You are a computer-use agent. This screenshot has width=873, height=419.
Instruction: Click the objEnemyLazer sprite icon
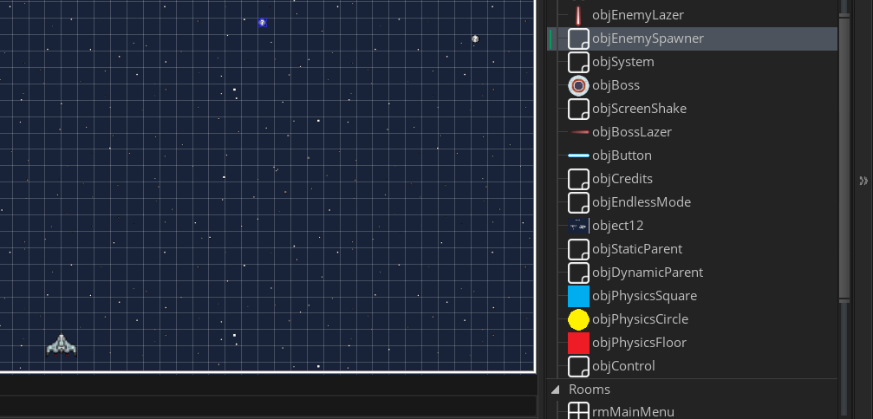(578, 16)
